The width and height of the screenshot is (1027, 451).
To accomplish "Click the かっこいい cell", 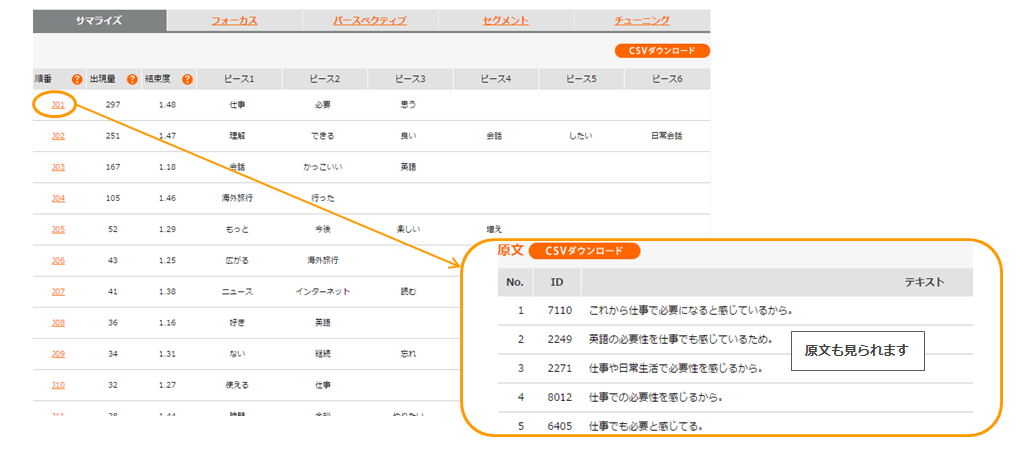I will [x=323, y=167].
